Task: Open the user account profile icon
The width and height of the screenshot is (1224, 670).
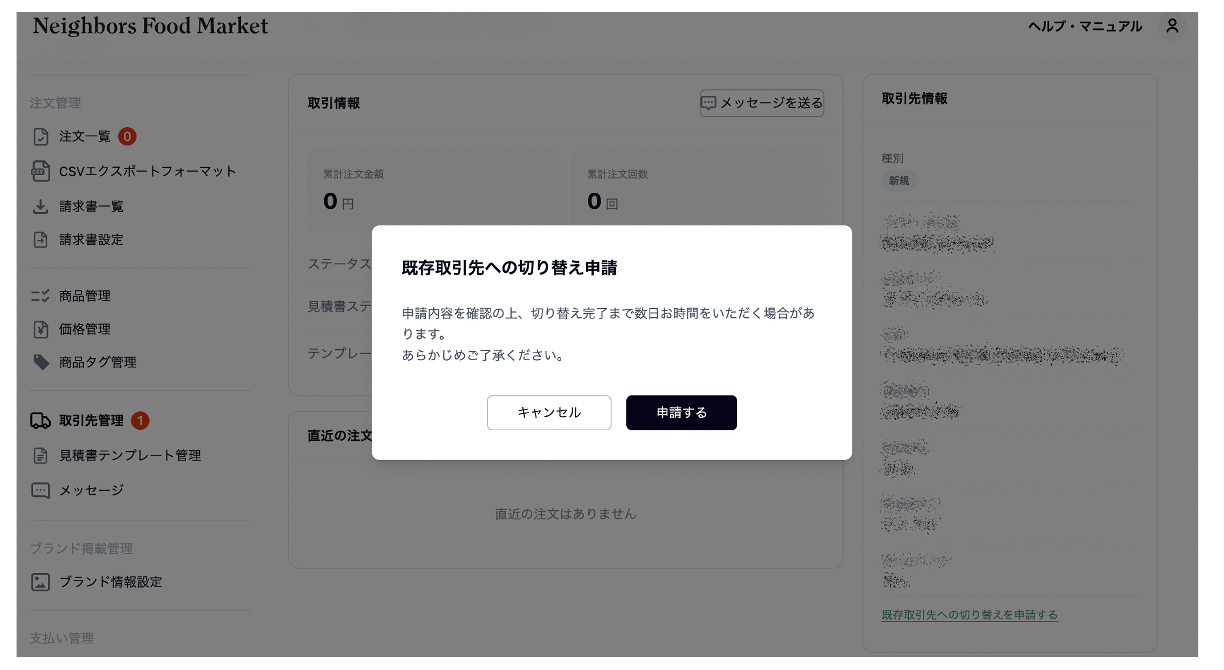Action: coord(1172,26)
